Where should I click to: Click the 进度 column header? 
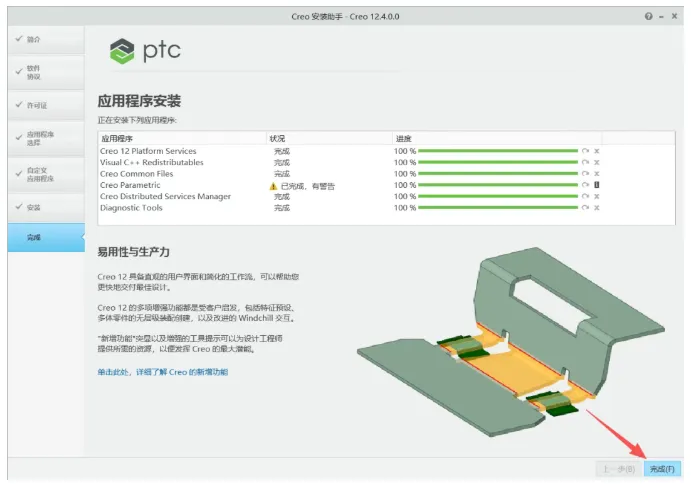pyautogui.click(x=497, y=138)
